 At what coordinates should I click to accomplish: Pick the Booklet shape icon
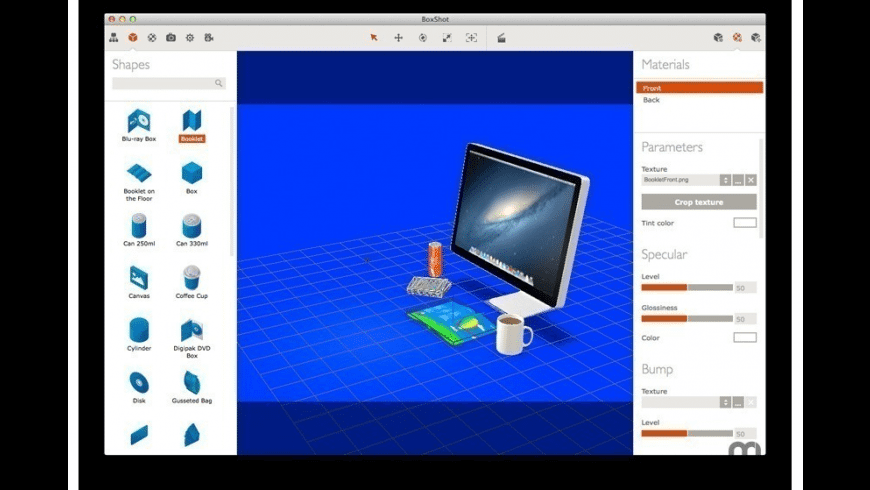click(x=192, y=120)
